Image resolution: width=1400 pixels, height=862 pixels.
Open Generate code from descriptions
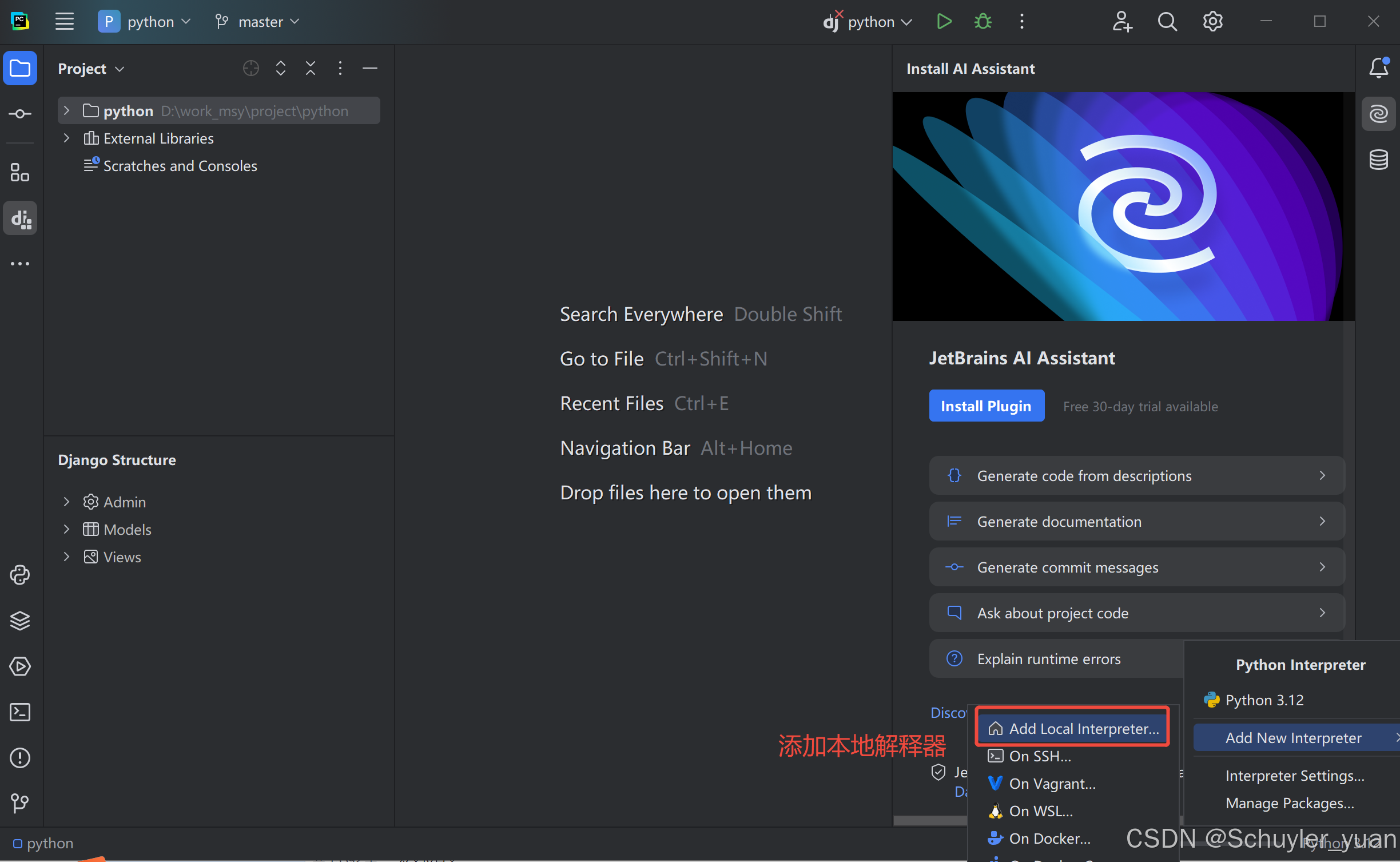click(x=1137, y=475)
